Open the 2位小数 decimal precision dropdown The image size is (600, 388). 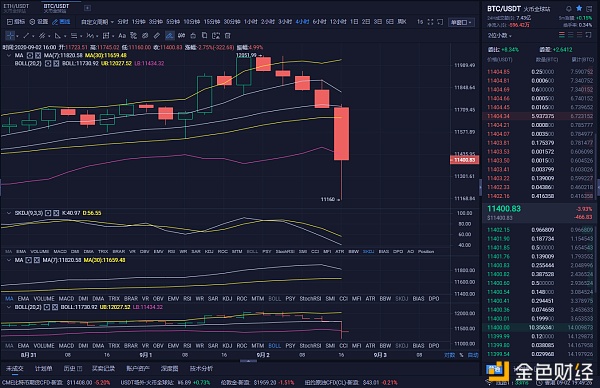pos(500,35)
